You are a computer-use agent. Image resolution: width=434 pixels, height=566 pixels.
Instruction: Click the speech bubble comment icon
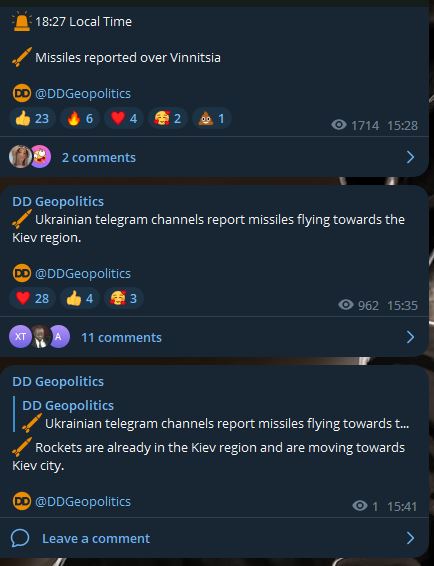[x=20, y=538]
